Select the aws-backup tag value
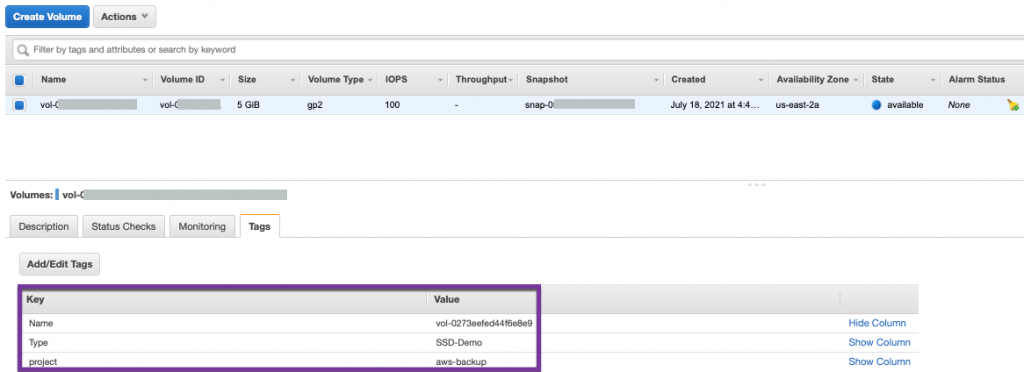This screenshot has height=372, width=1024. tap(461, 362)
